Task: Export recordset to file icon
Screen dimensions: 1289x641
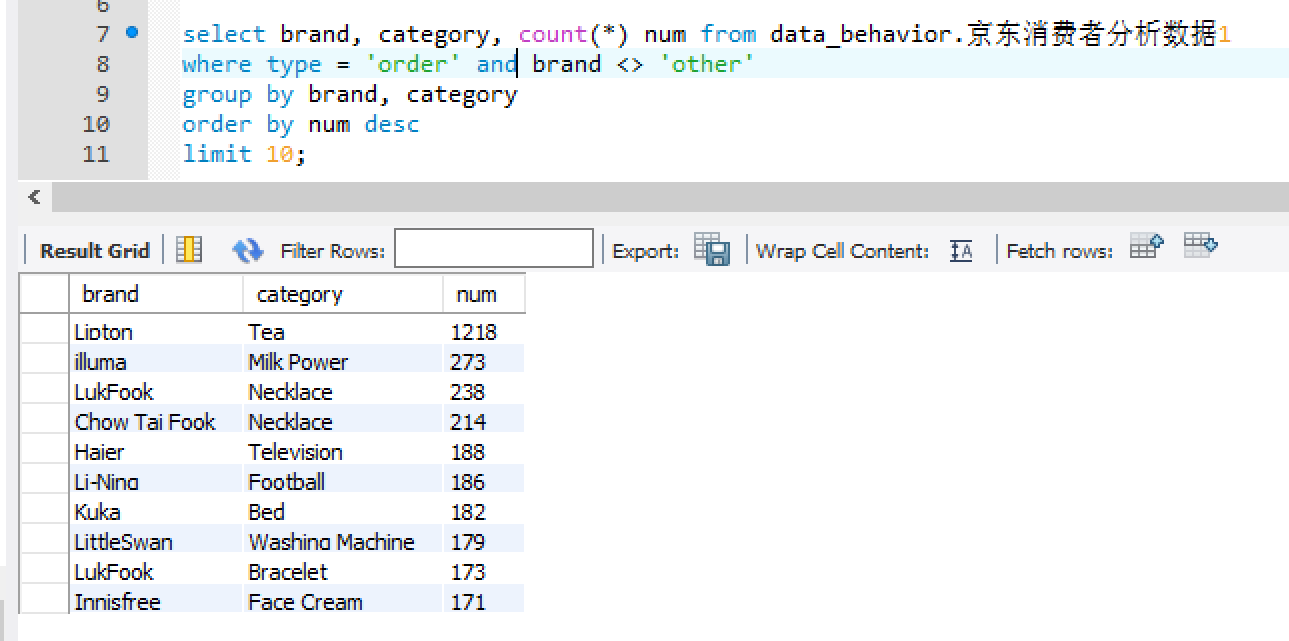Action: [x=712, y=250]
